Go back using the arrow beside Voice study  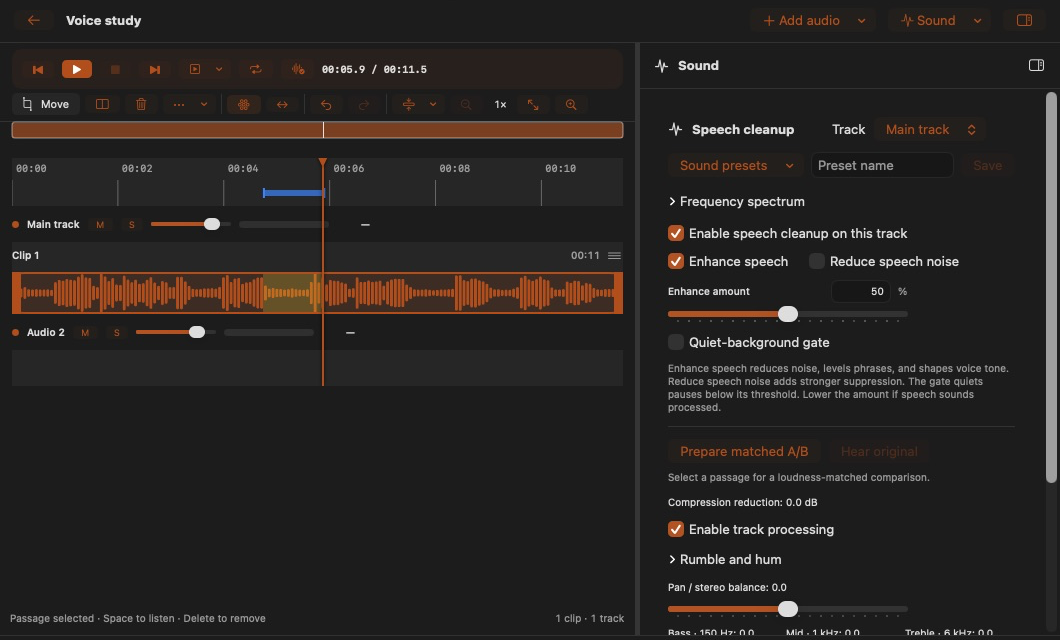tap(33, 20)
